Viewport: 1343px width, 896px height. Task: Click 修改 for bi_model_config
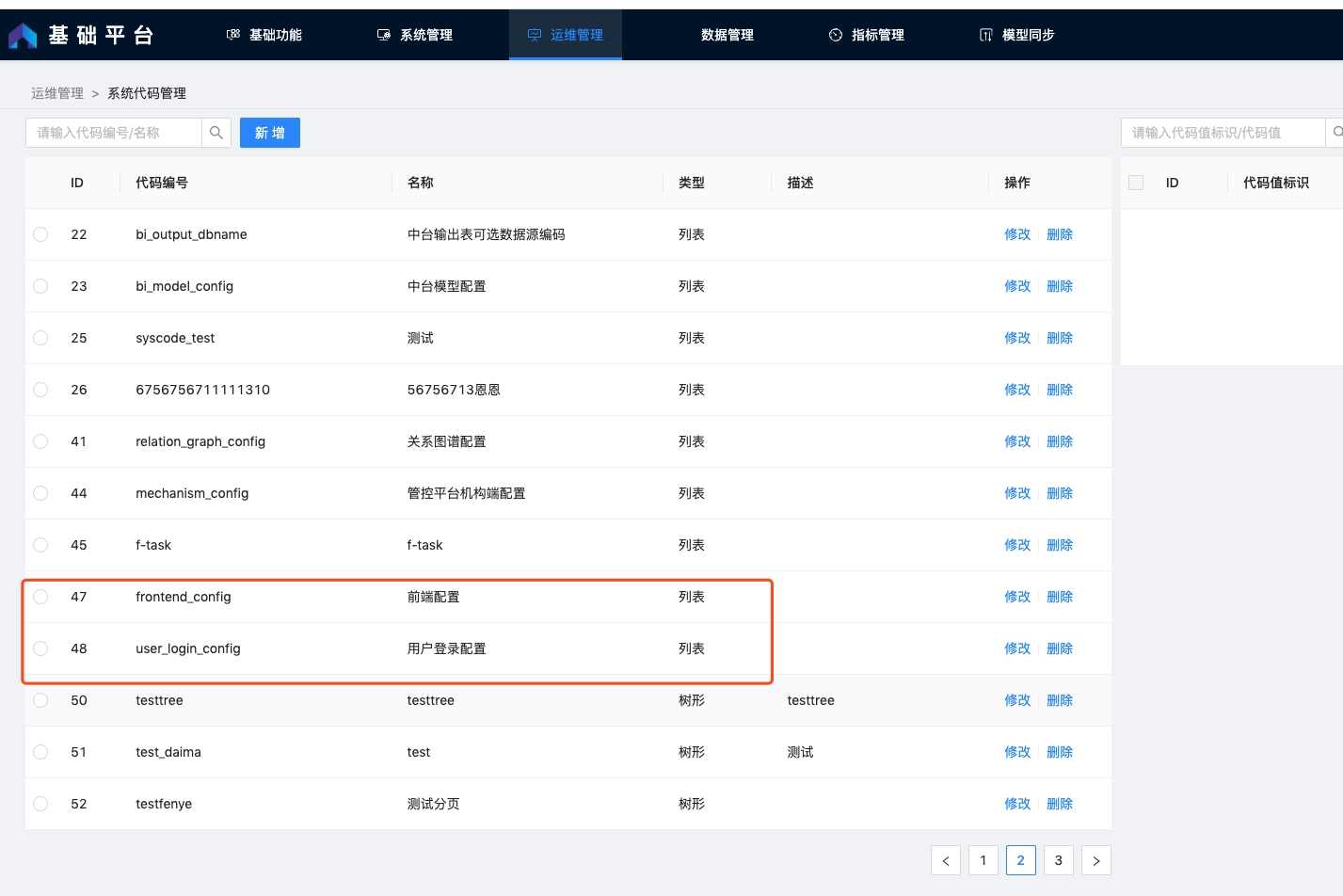pos(1017,286)
